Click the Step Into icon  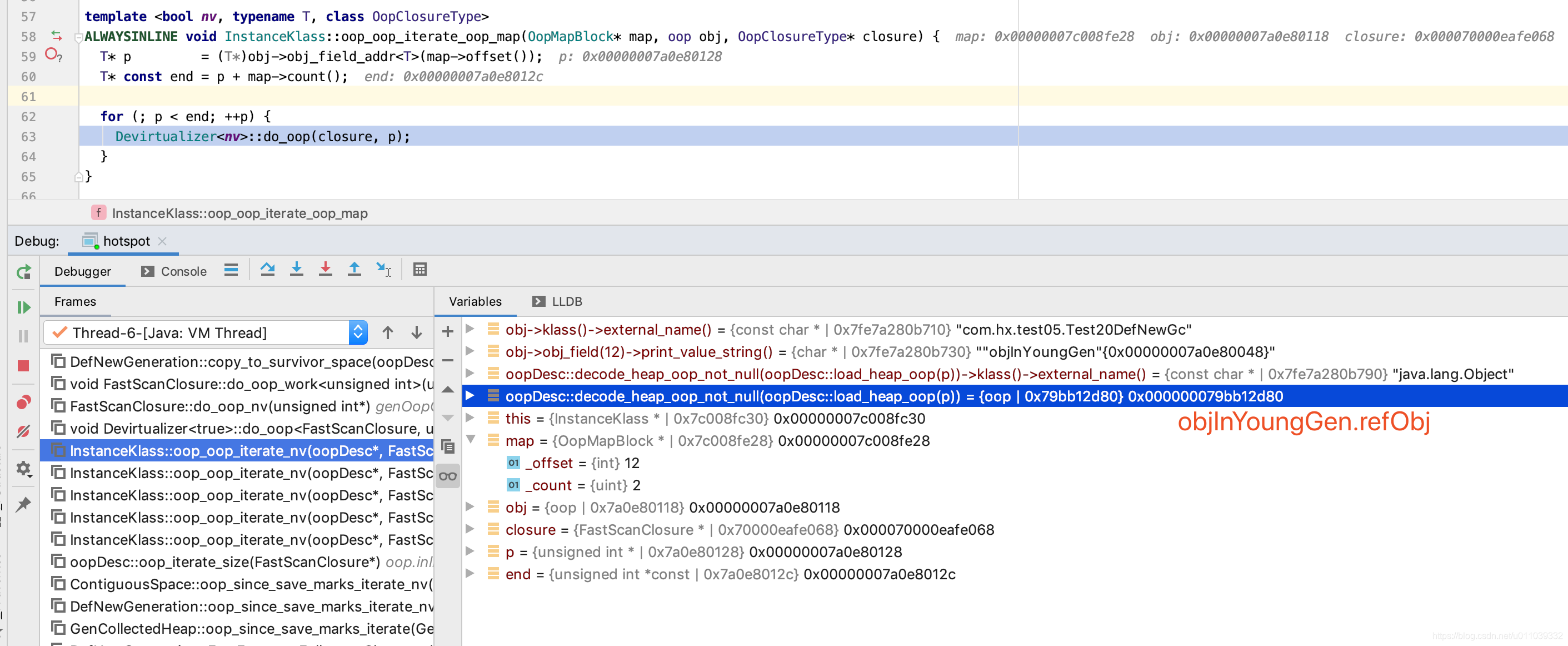pos(297,270)
